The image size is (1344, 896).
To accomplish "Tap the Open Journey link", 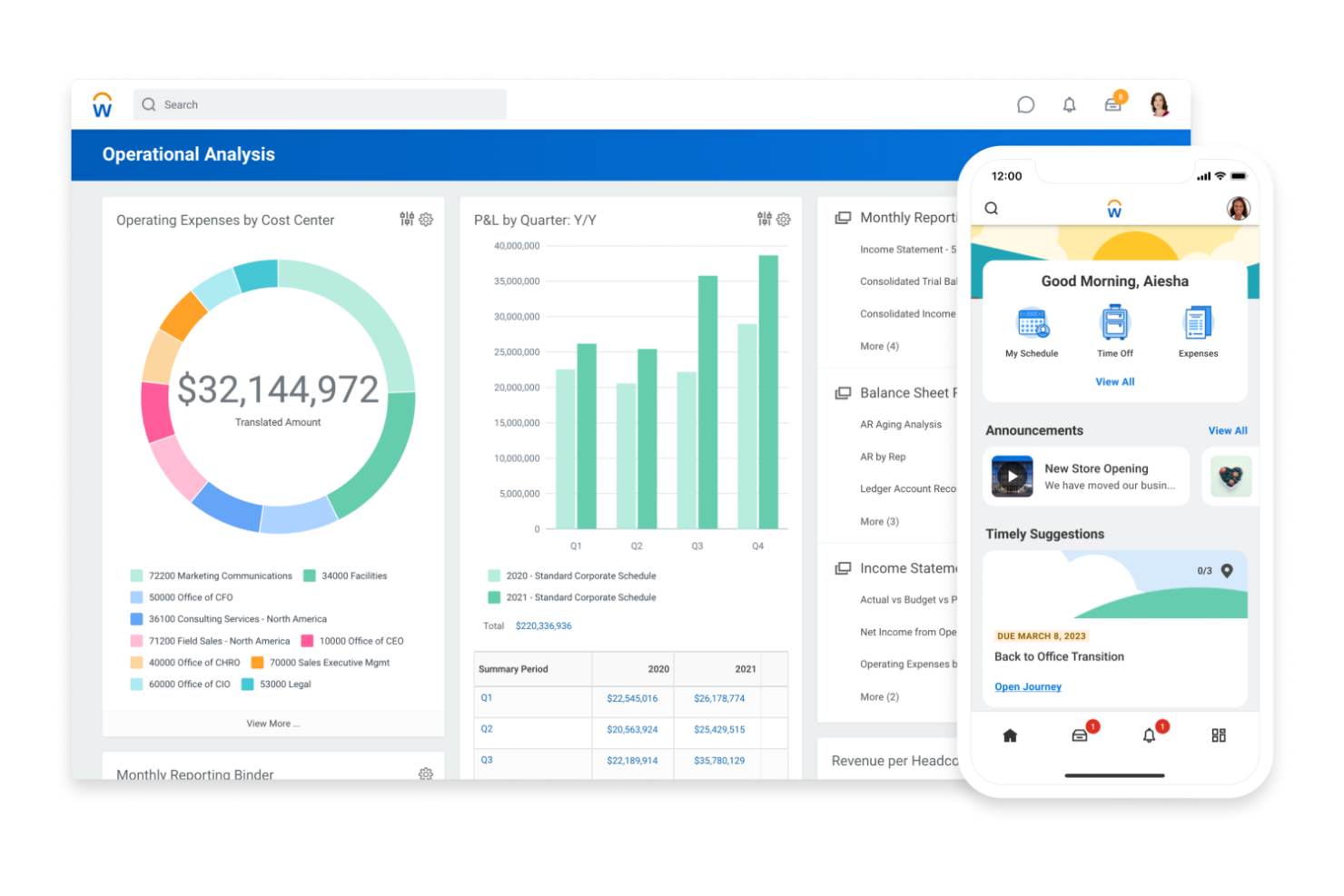I will coord(1028,686).
